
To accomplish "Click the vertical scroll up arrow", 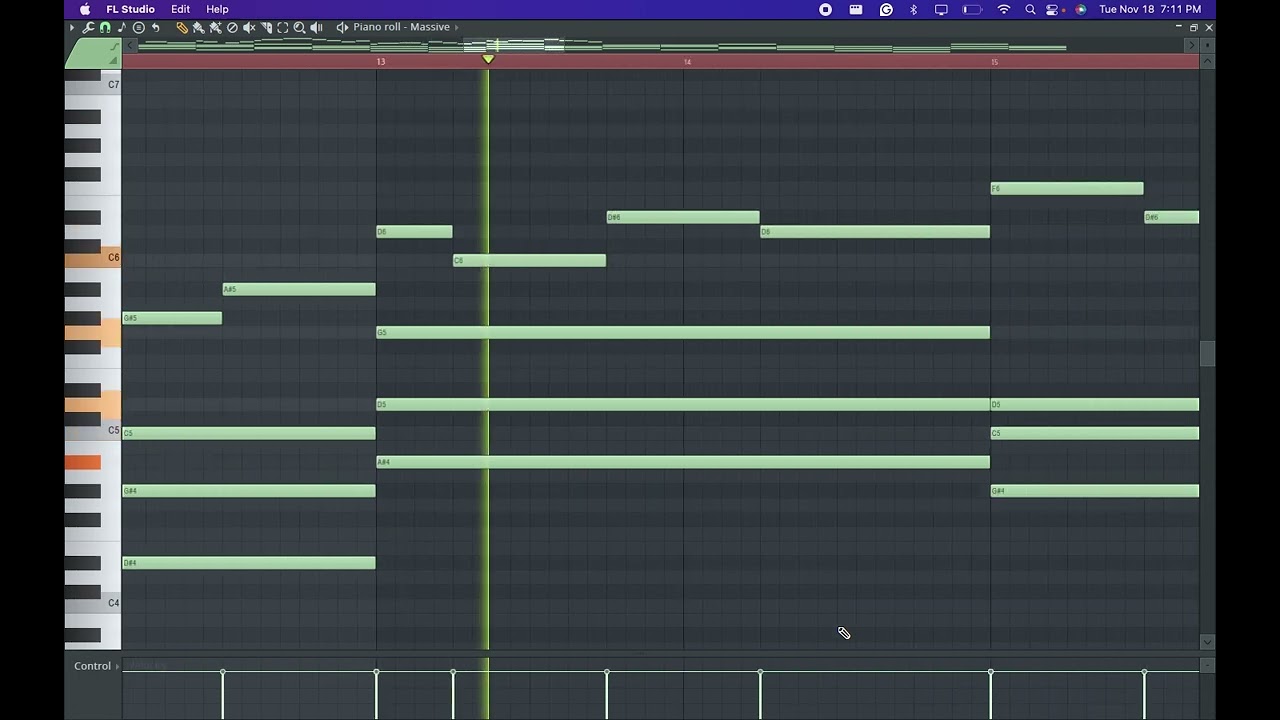I will (x=1207, y=62).
